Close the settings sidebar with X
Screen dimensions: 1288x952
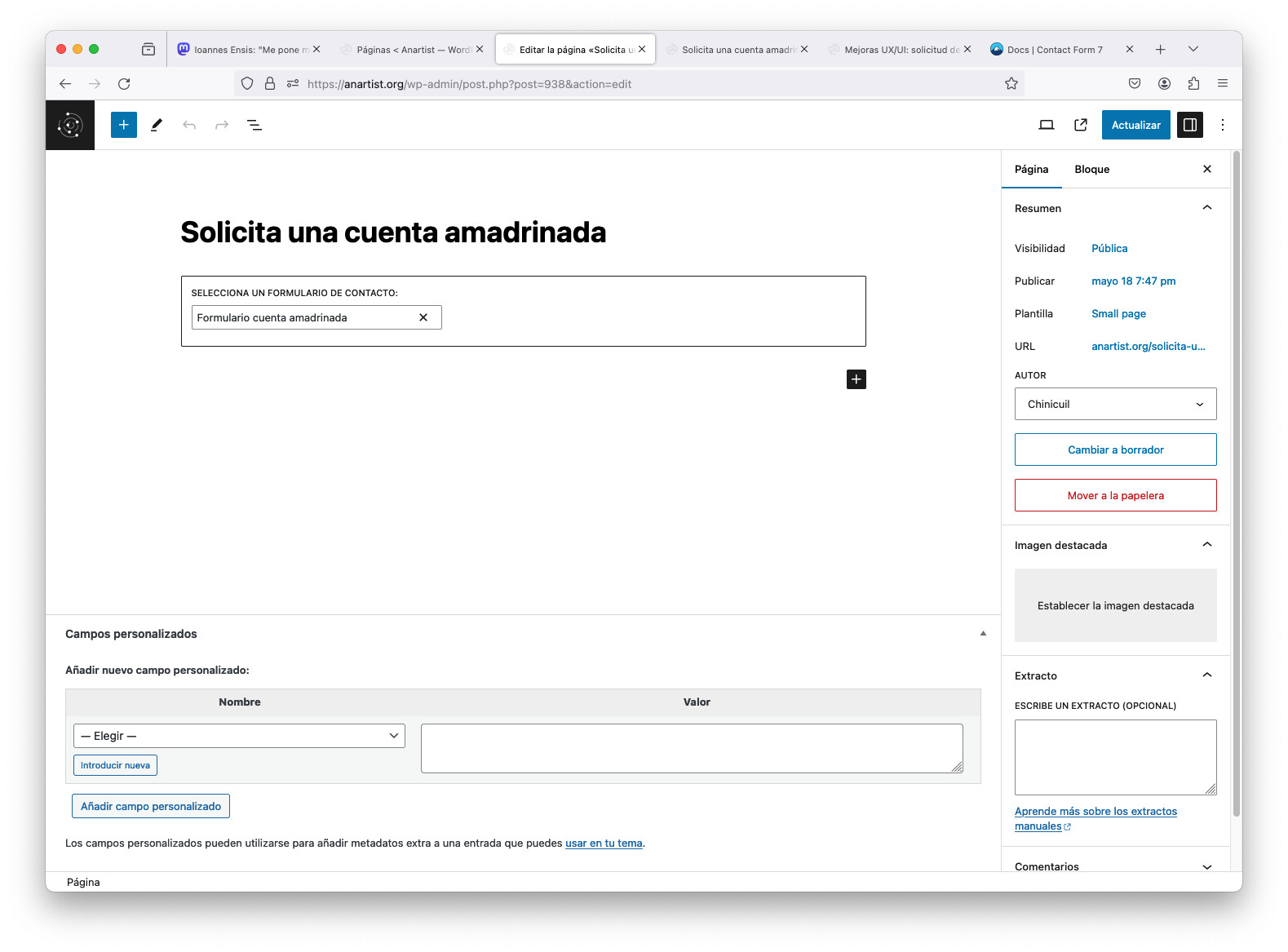(x=1207, y=169)
